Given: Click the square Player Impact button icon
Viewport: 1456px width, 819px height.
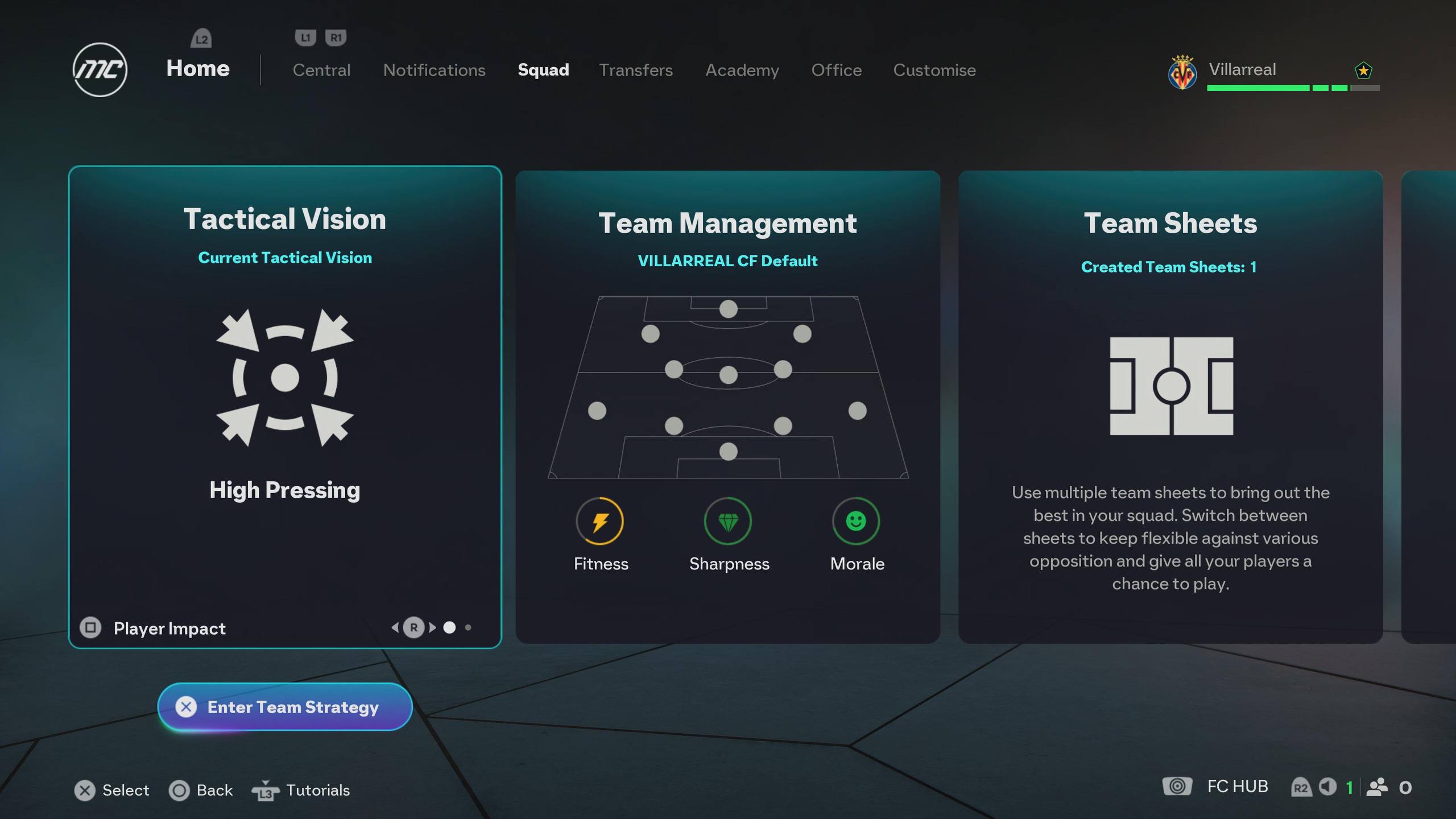Looking at the screenshot, I should click(x=90, y=627).
